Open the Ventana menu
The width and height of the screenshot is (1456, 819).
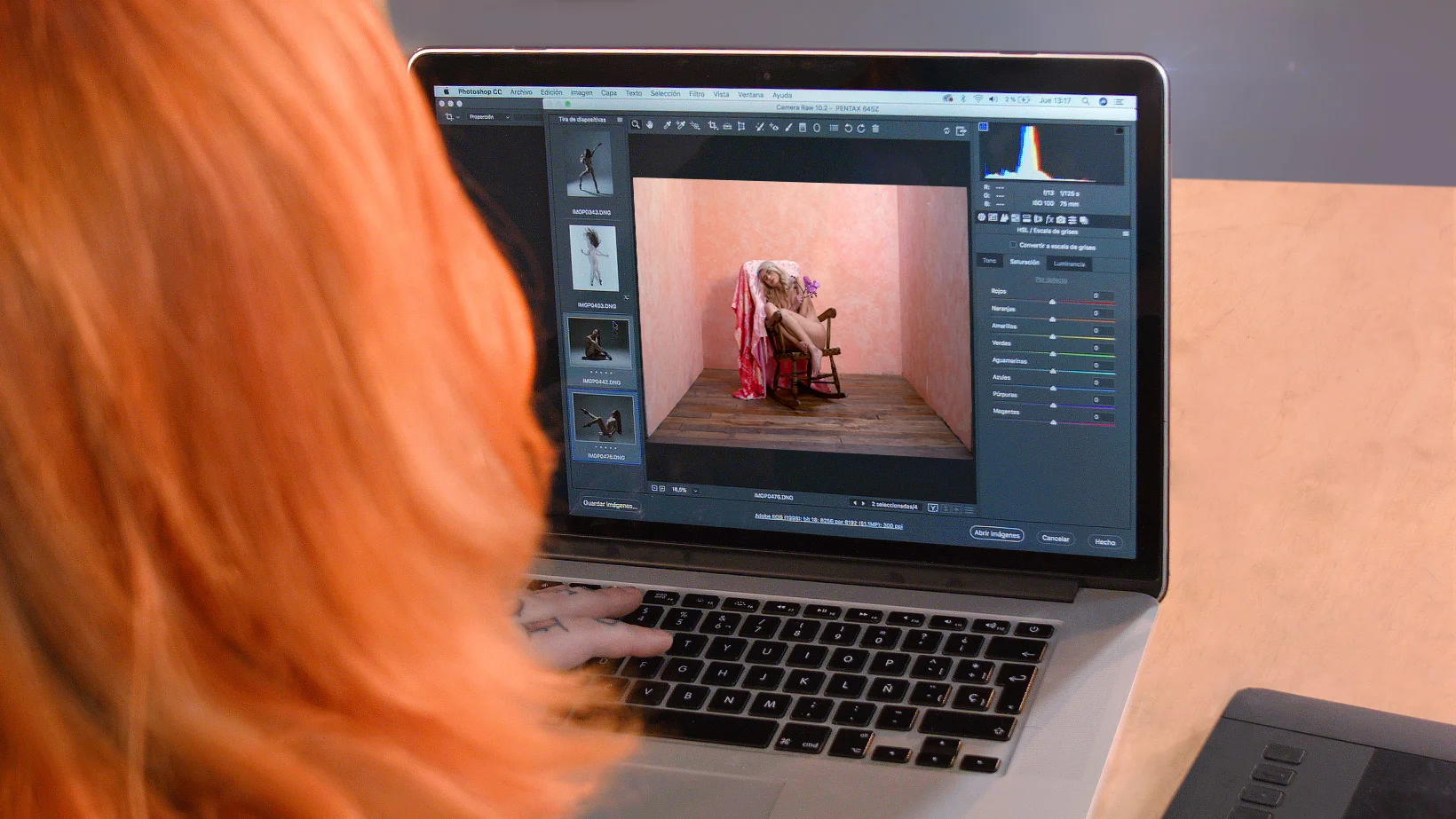[750, 95]
